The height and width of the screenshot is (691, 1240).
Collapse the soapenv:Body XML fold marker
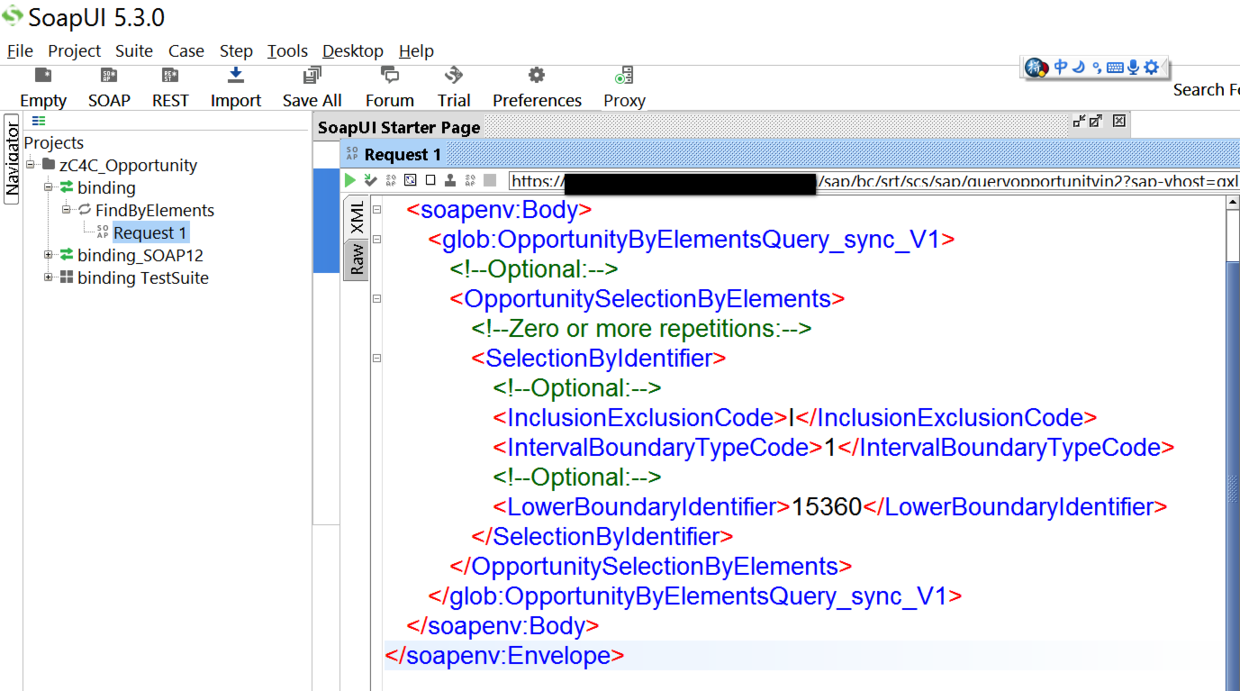pyautogui.click(x=377, y=210)
